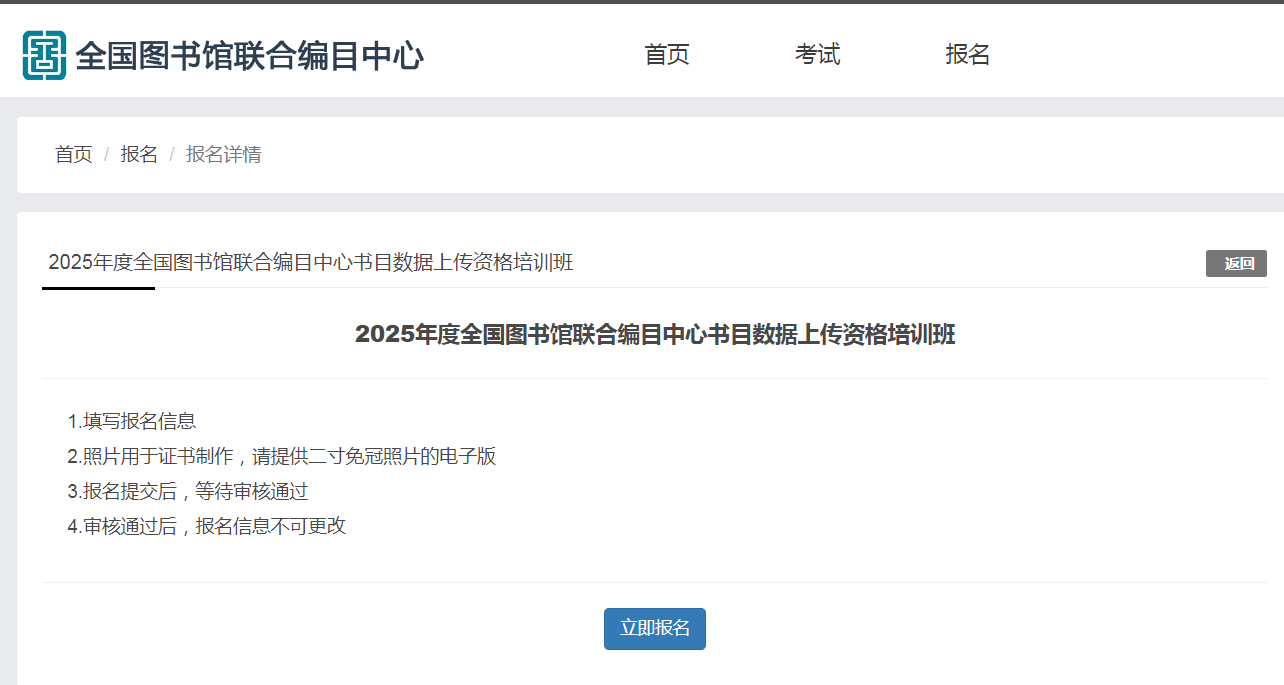Click instruction line 1.填写报名信息
The width and height of the screenshot is (1284, 685).
pyautogui.click(x=132, y=422)
